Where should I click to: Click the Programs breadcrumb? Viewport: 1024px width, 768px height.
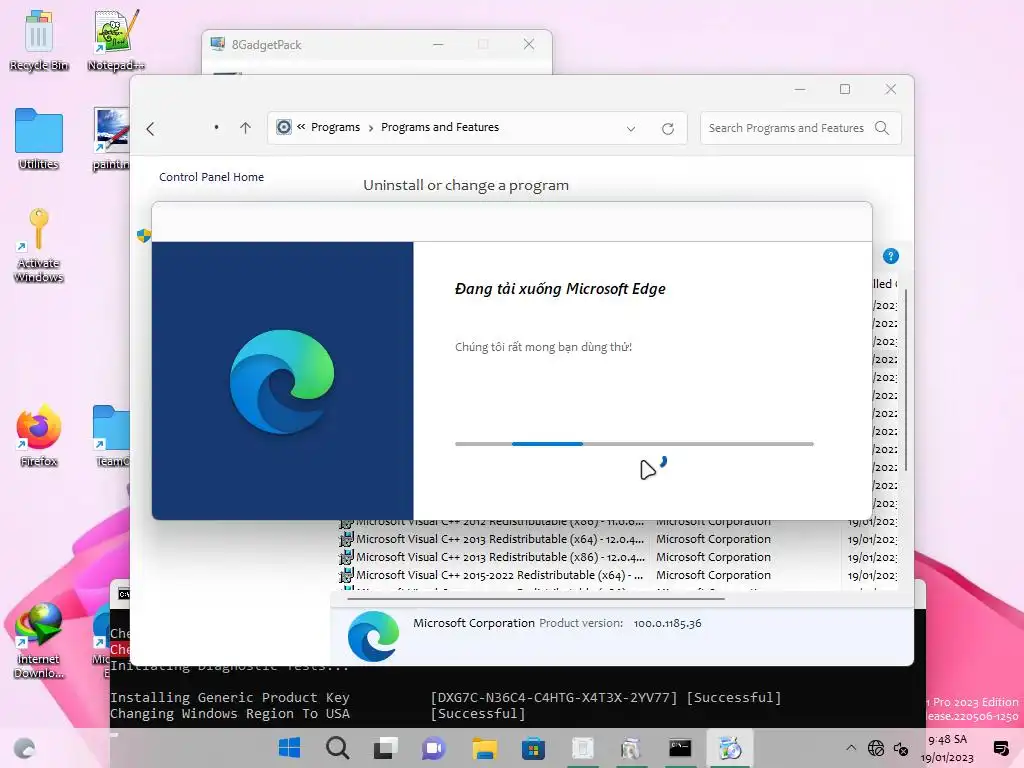pyautogui.click(x=335, y=127)
